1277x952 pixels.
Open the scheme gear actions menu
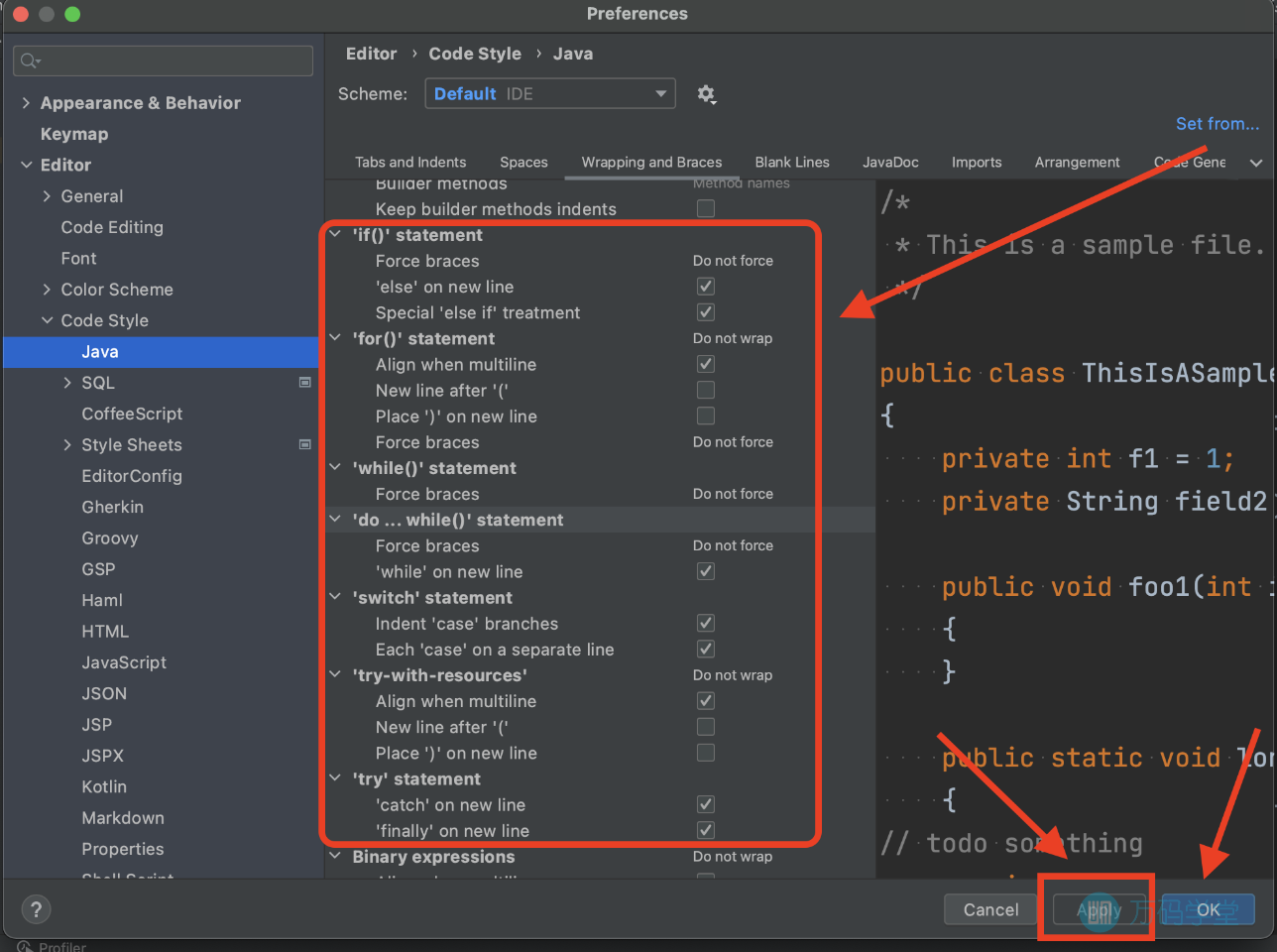click(x=706, y=94)
